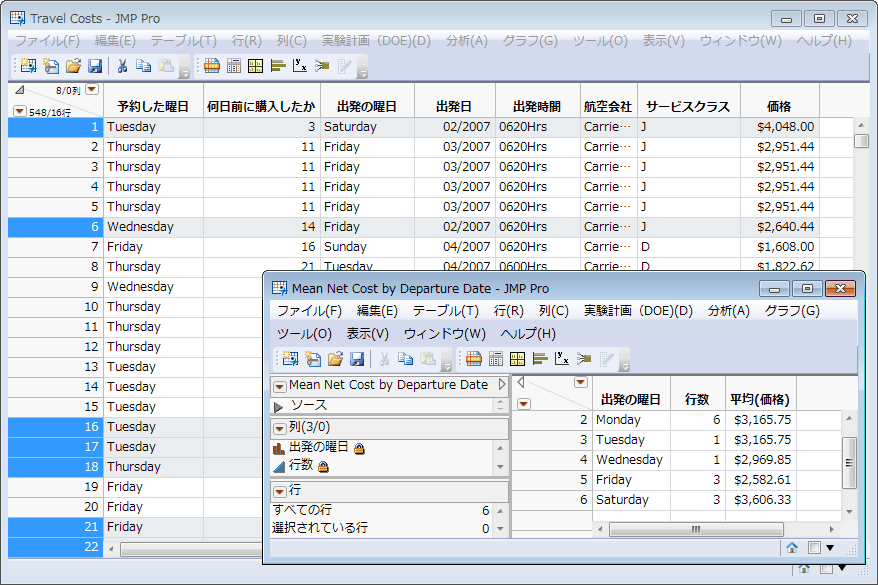
Task: Toggle the checkbox in Mean Net Cost status bar
Action: (815, 547)
